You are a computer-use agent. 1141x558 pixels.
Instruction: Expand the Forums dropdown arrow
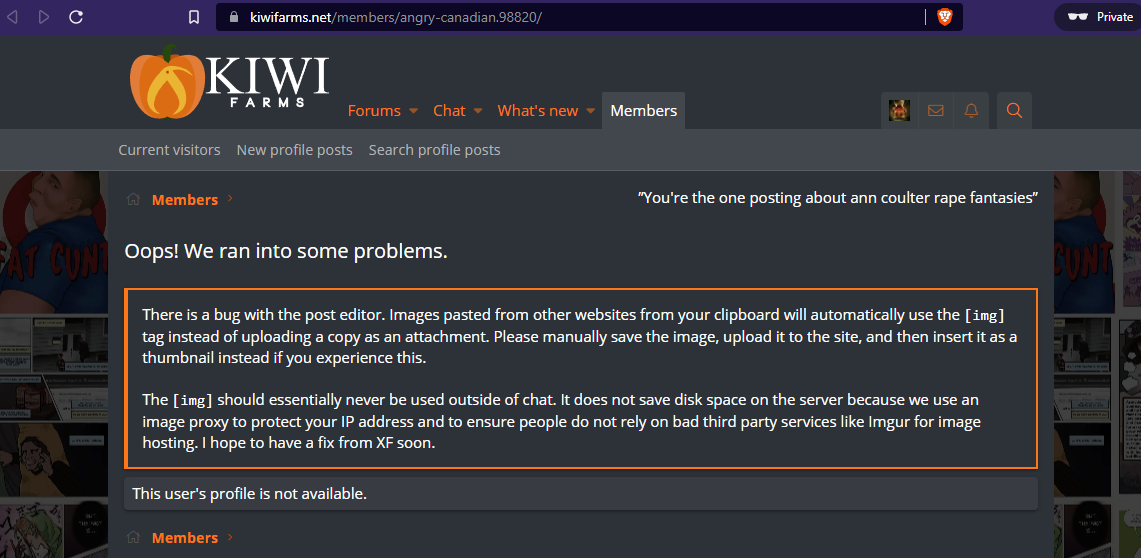410,111
